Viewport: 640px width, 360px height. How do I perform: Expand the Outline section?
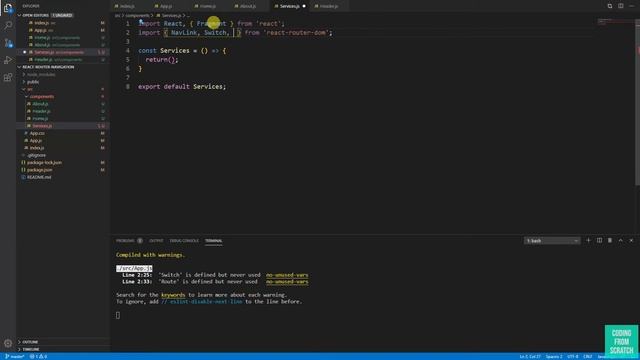click(30, 342)
